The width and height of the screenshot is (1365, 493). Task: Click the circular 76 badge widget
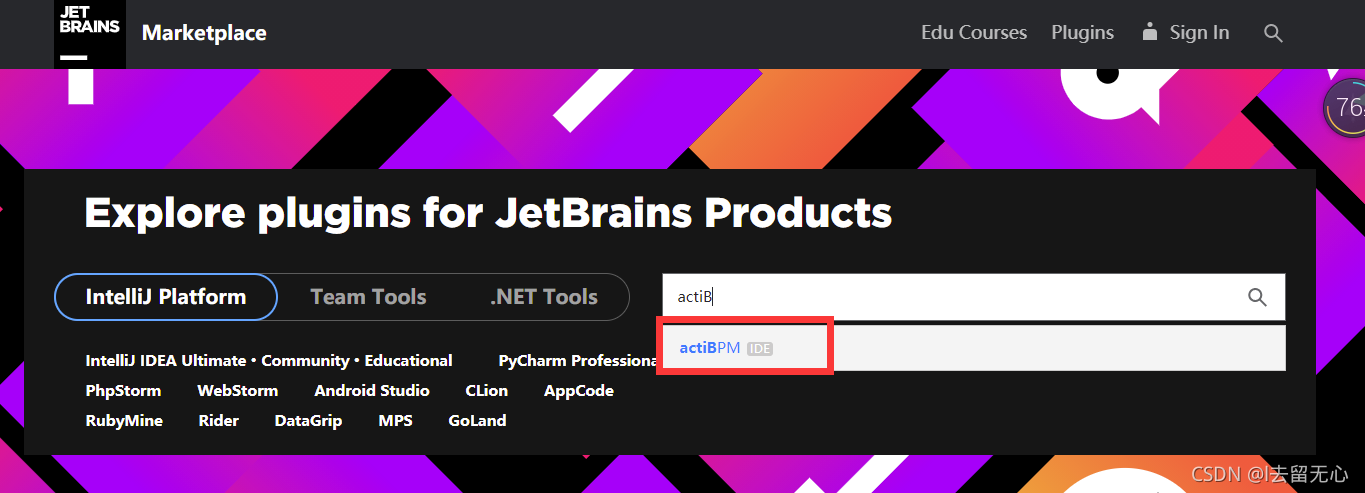(x=1346, y=107)
